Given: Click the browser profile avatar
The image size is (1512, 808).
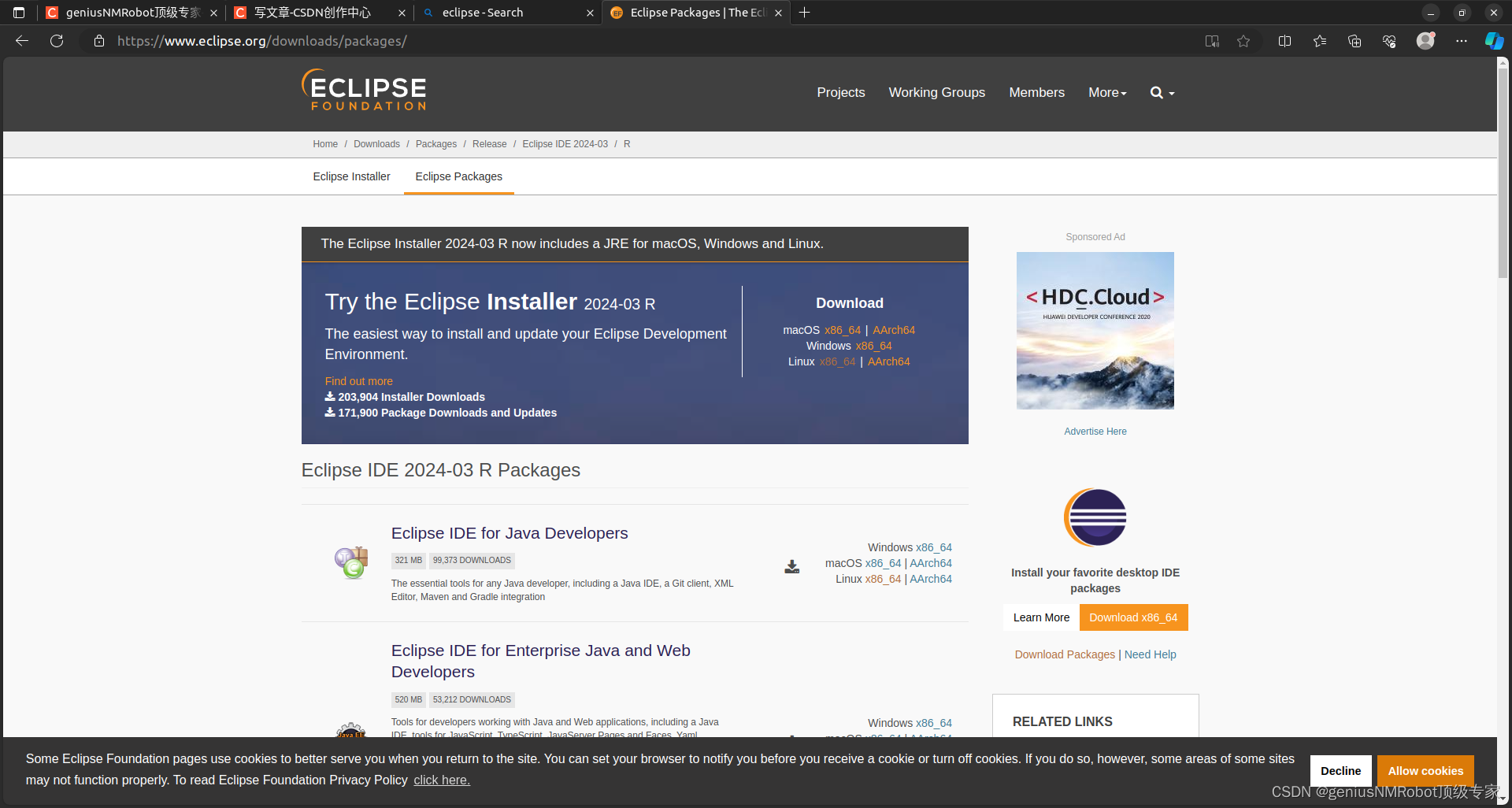Looking at the screenshot, I should click(1425, 41).
